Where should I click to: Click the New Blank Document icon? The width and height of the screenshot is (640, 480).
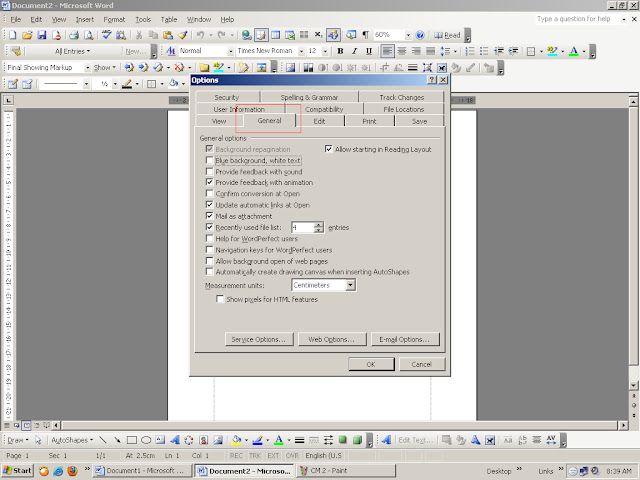(13, 35)
